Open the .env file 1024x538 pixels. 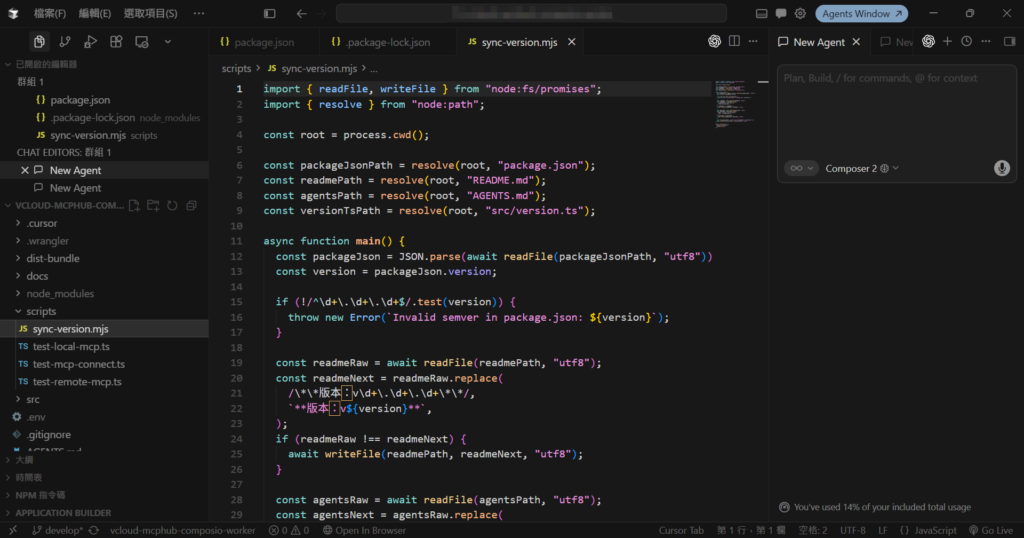(x=36, y=417)
